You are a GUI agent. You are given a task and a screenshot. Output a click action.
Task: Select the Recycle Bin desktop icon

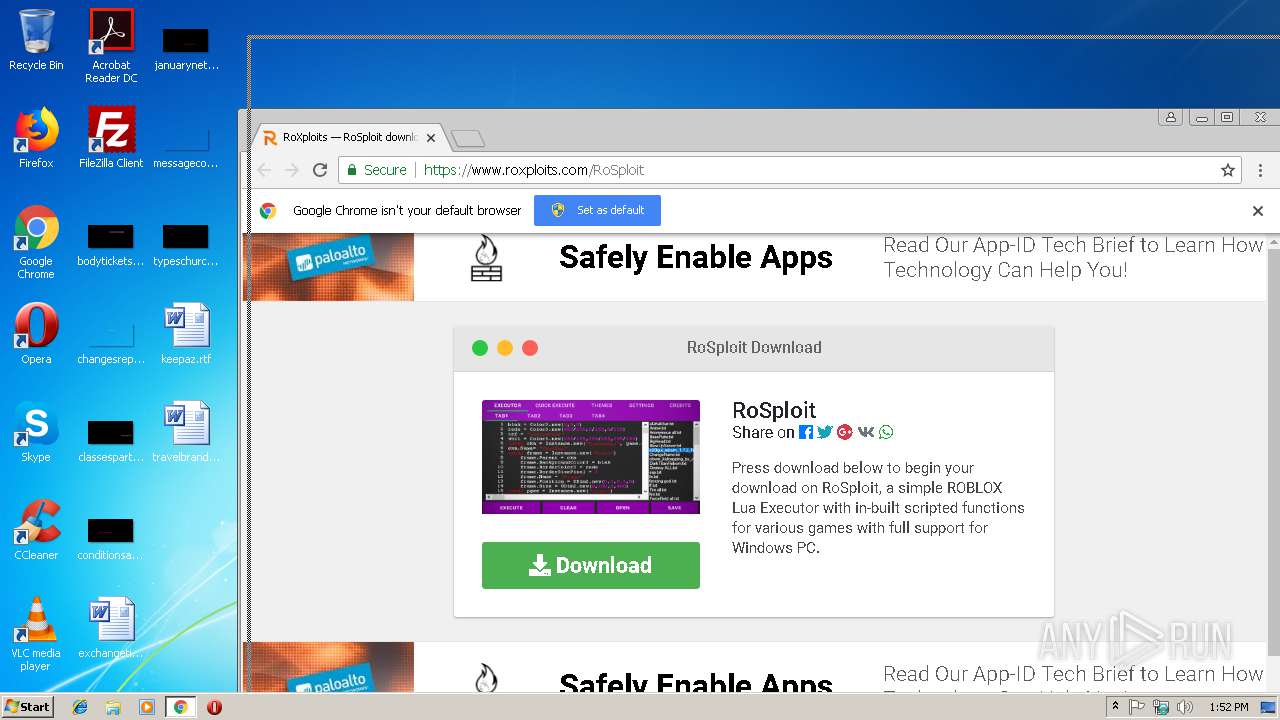36,40
